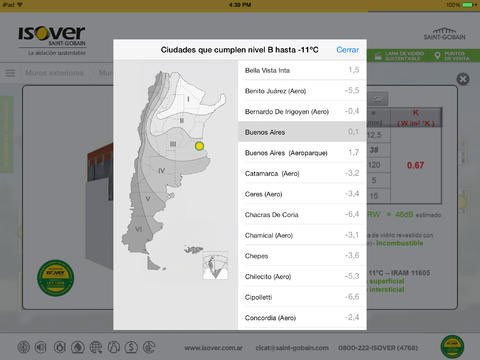The image size is (480, 360).
Task: Click the green Isover seal badge bottom right
Action: [452, 347]
